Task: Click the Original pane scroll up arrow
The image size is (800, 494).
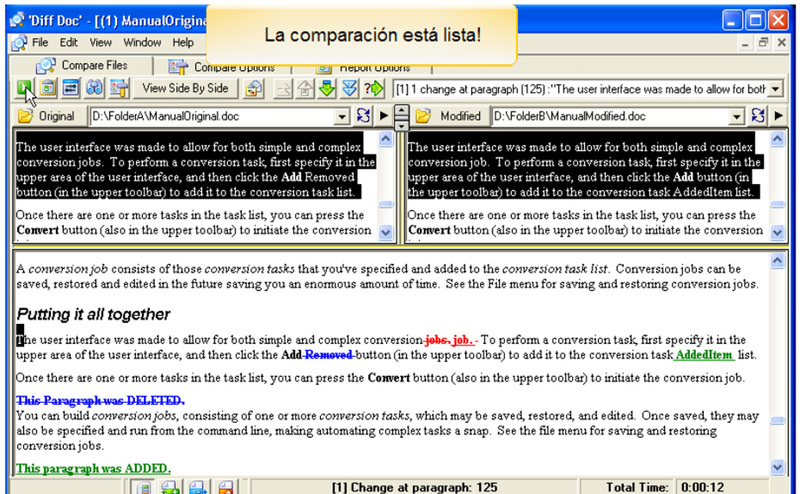Action: click(x=386, y=139)
